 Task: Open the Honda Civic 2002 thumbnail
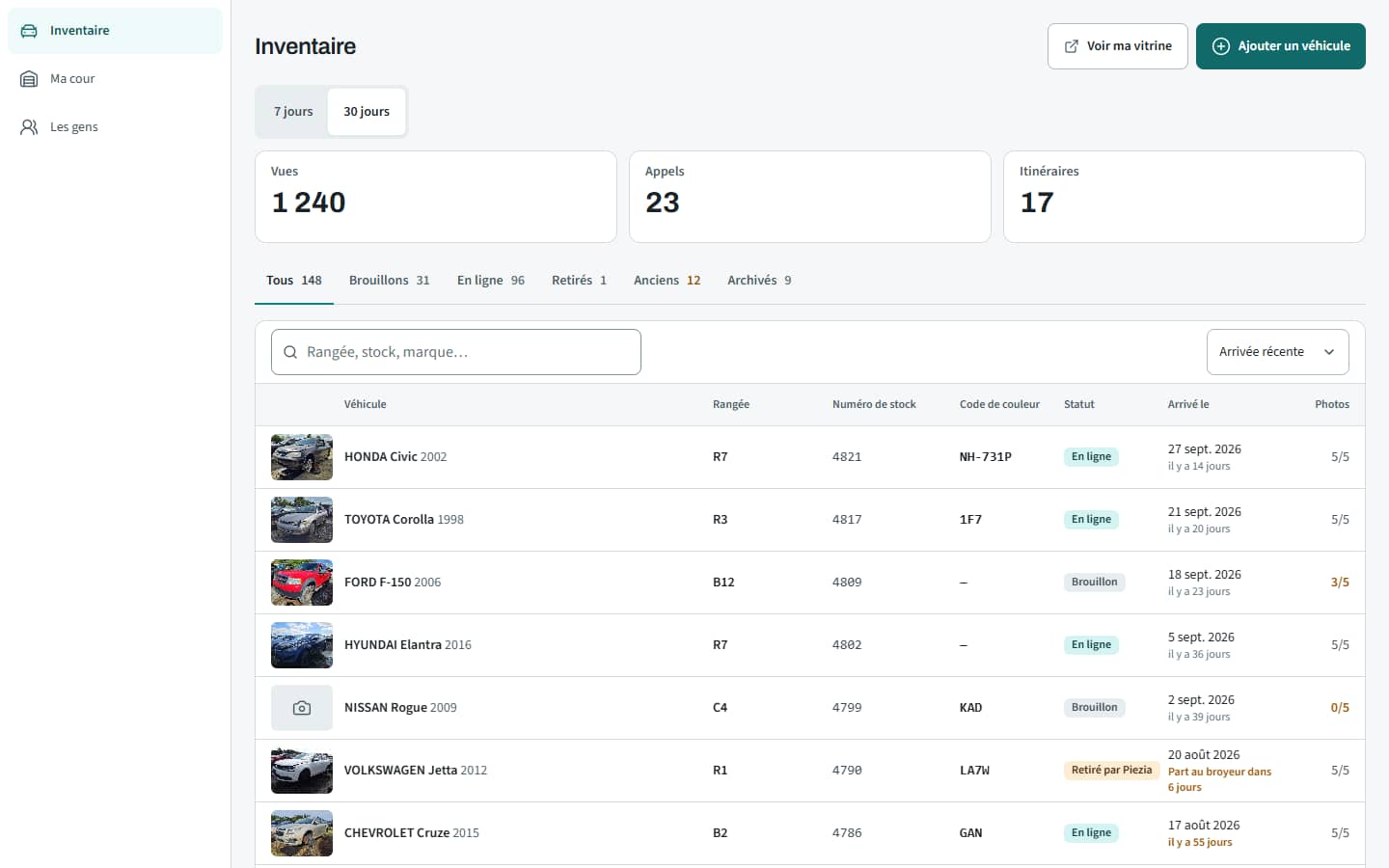(302, 457)
